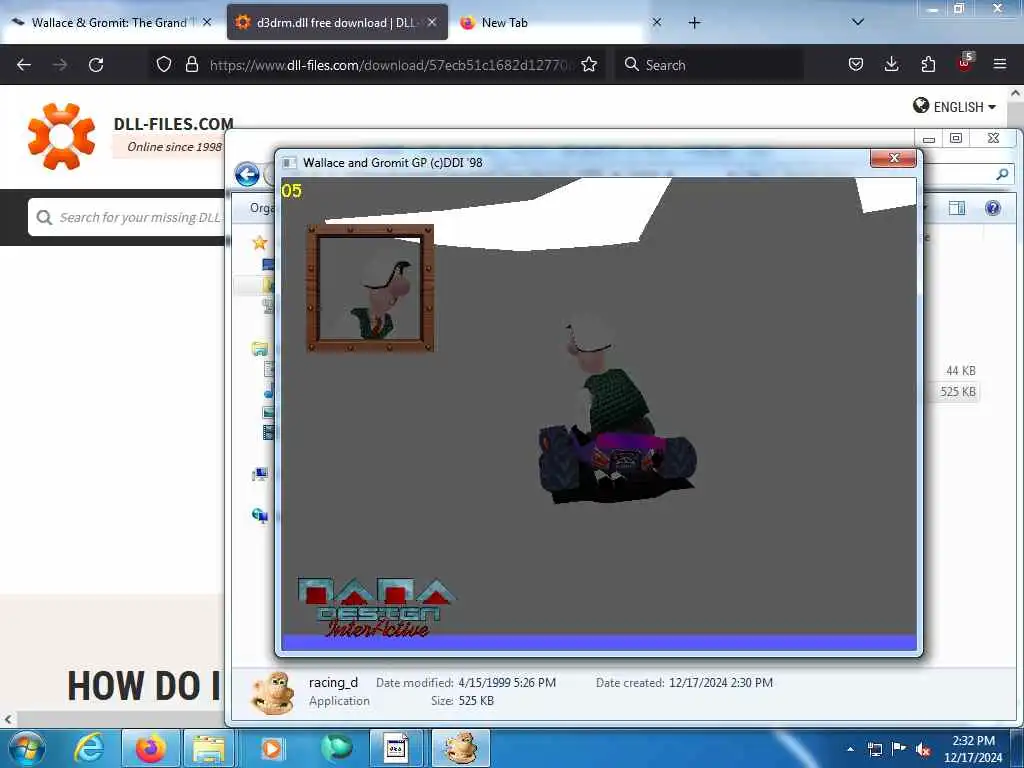Open site security padlock info
The width and height of the screenshot is (1024, 768).
[191, 64]
